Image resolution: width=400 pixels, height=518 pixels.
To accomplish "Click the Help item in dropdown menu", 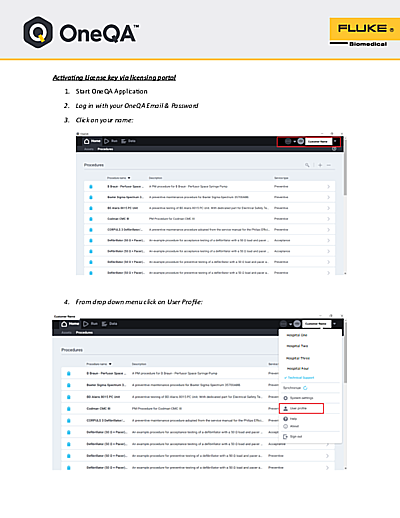I will pos(290,419).
